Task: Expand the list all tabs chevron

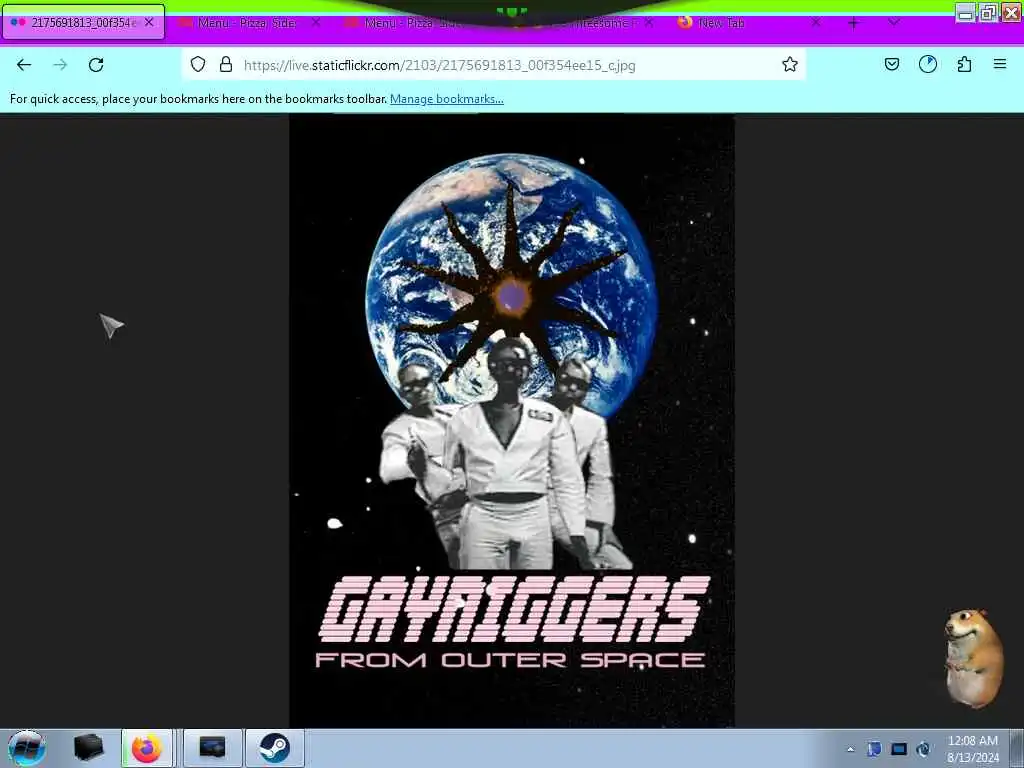Action: point(894,22)
